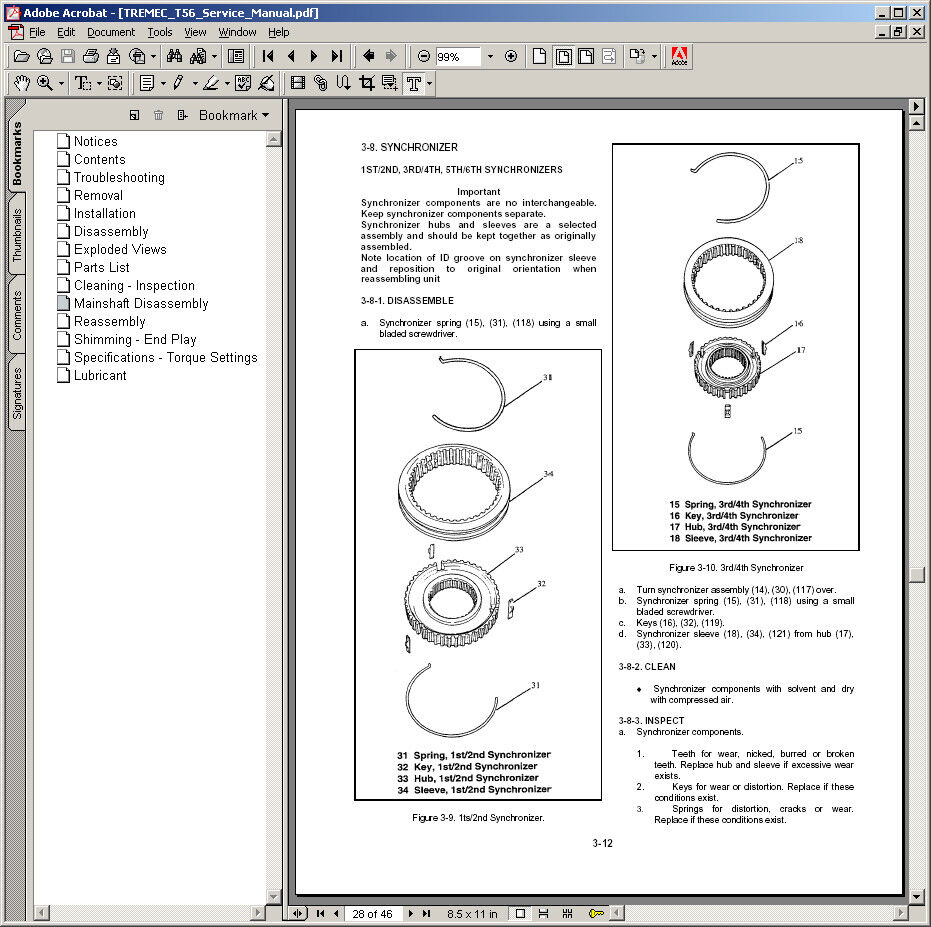Click the Rotate View icon

(x=637, y=56)
